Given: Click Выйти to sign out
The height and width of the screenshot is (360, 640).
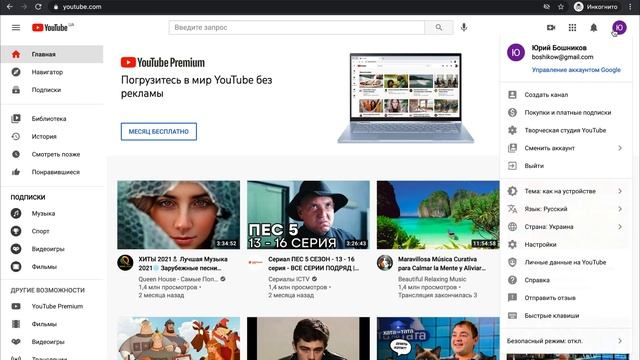Looking at the screenshot, I should pyautogui.click(x=566, y=166).
